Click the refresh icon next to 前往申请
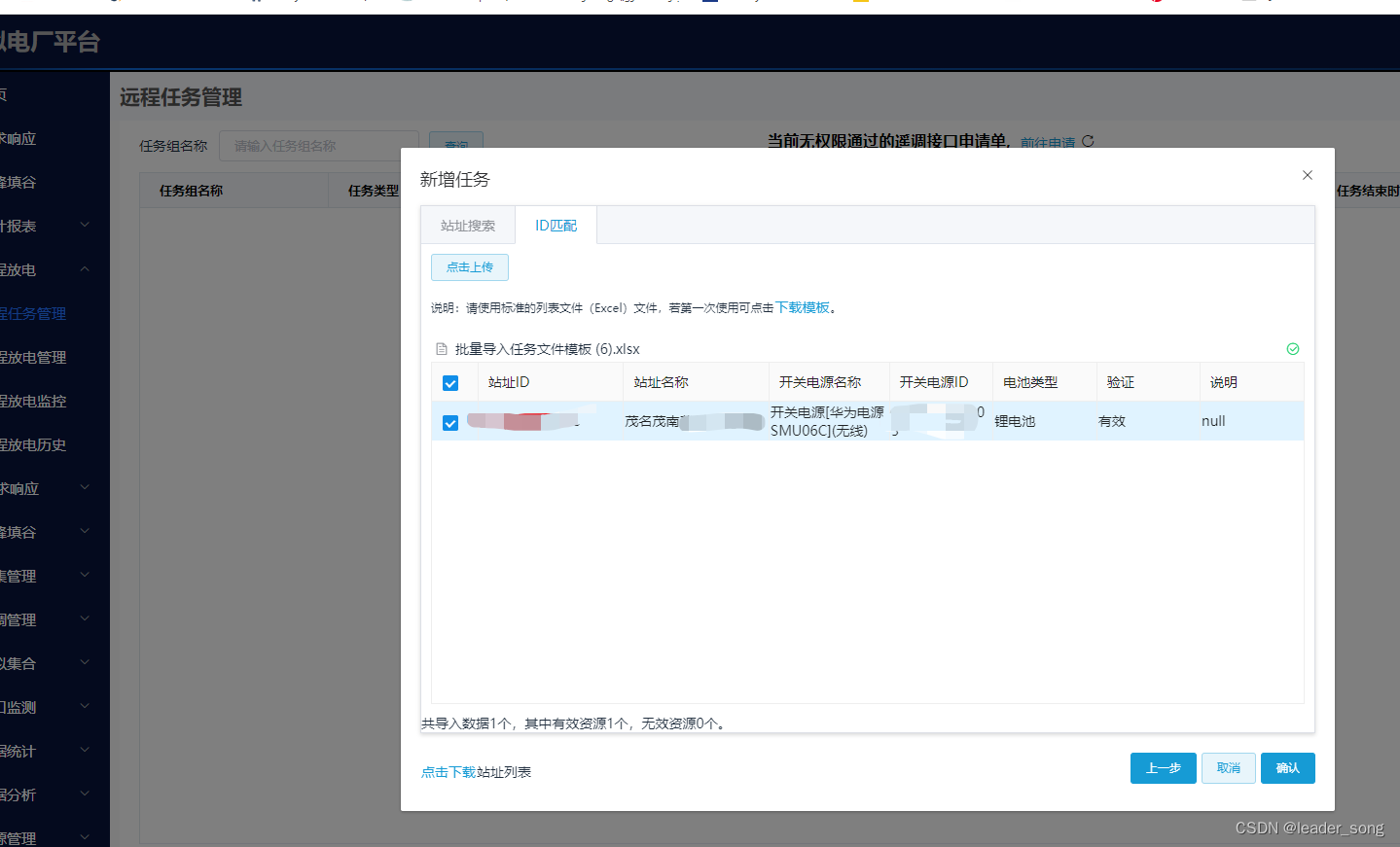This screenshot has height=847, width=1400. [1088, 141]
